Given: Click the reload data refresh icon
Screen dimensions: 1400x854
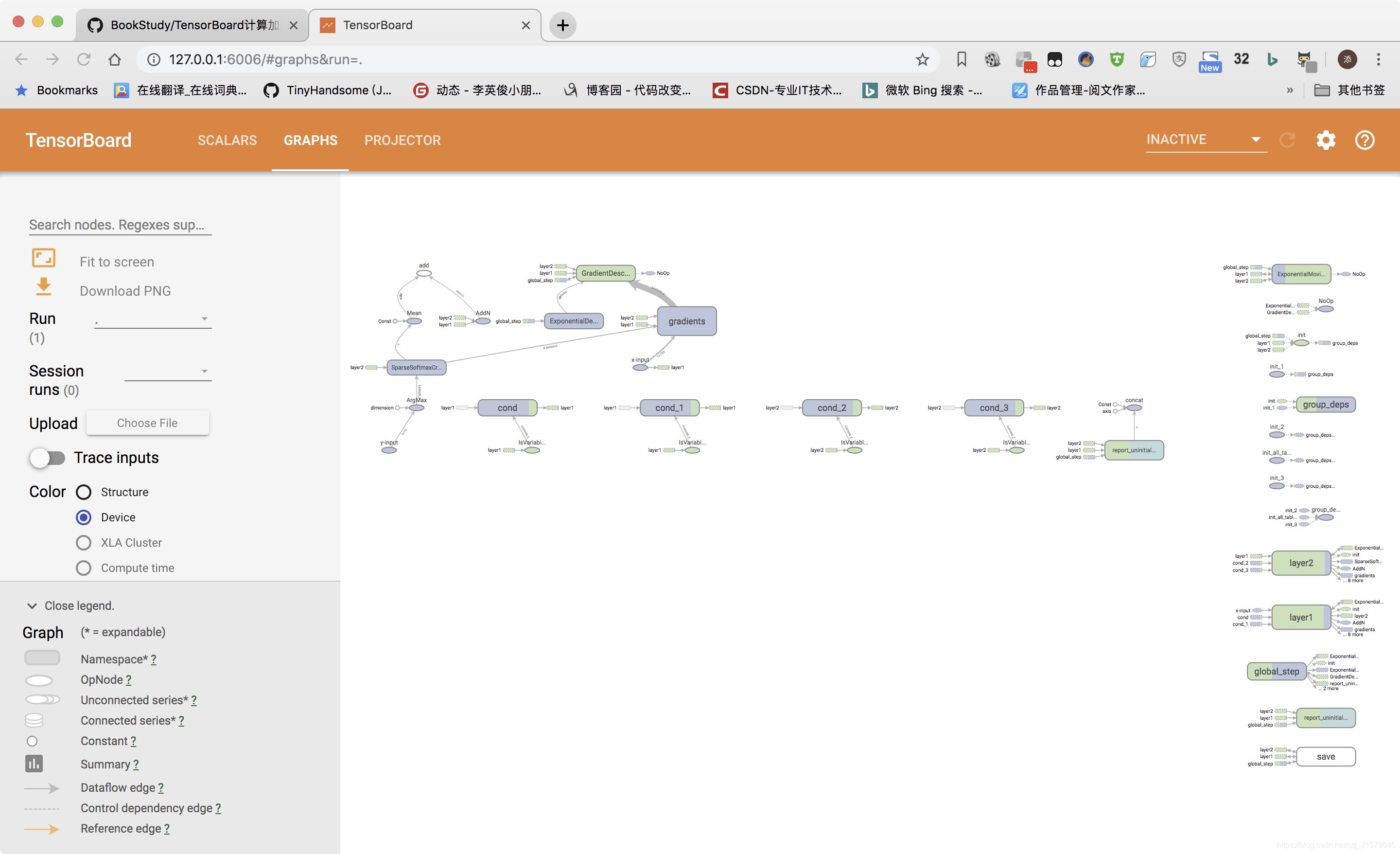Looking at the screenshot, I should pos(1287,140).
